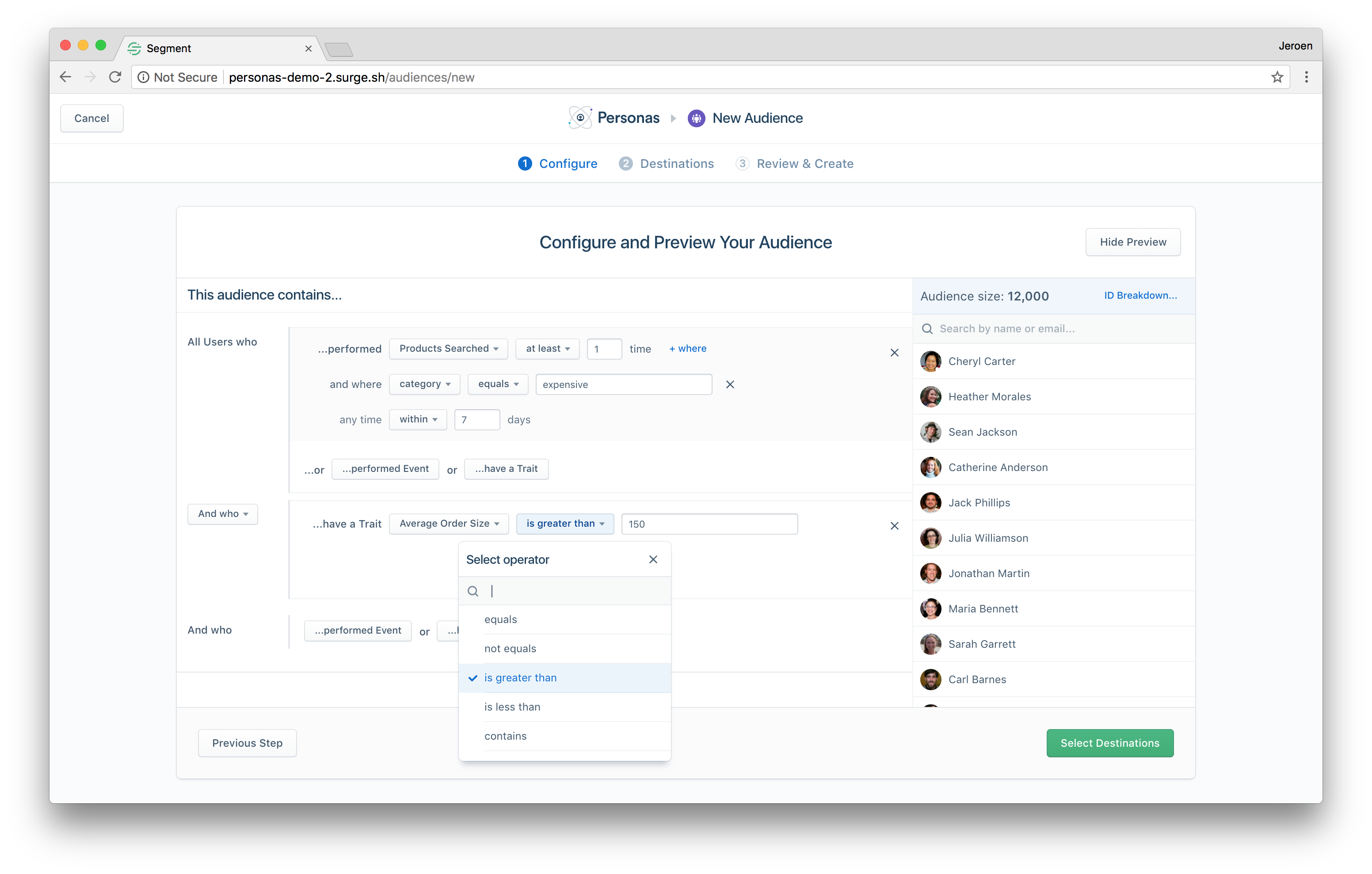This screenshot has width=1372, height=874.
Task: Click the Personas atom logo icon
Action: 580,118
